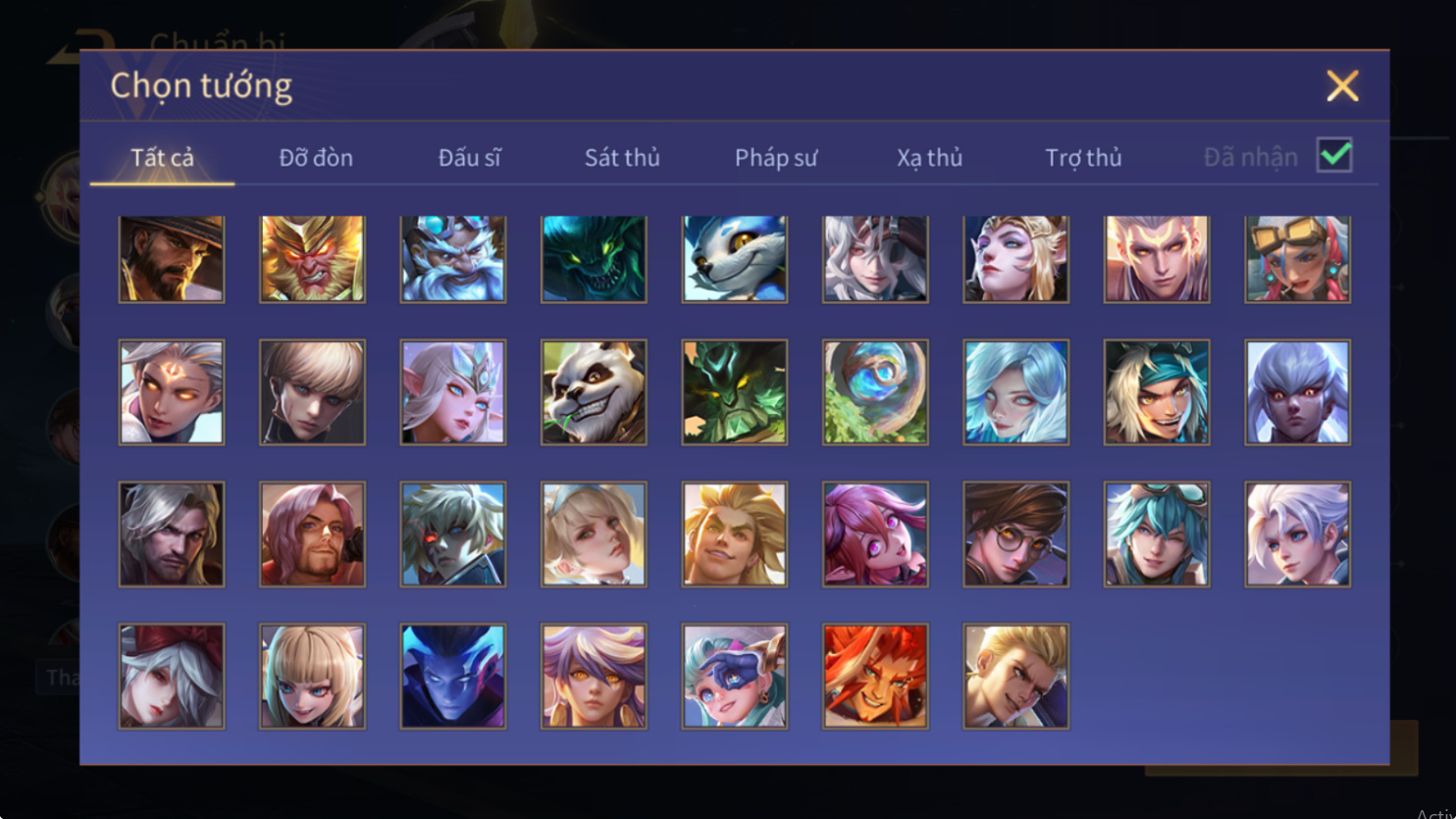Screen dimensions: 1456x819
Task: Pick the eyepatch girl hero portrait
Action: pyautogui.click(x=735, y=677)
